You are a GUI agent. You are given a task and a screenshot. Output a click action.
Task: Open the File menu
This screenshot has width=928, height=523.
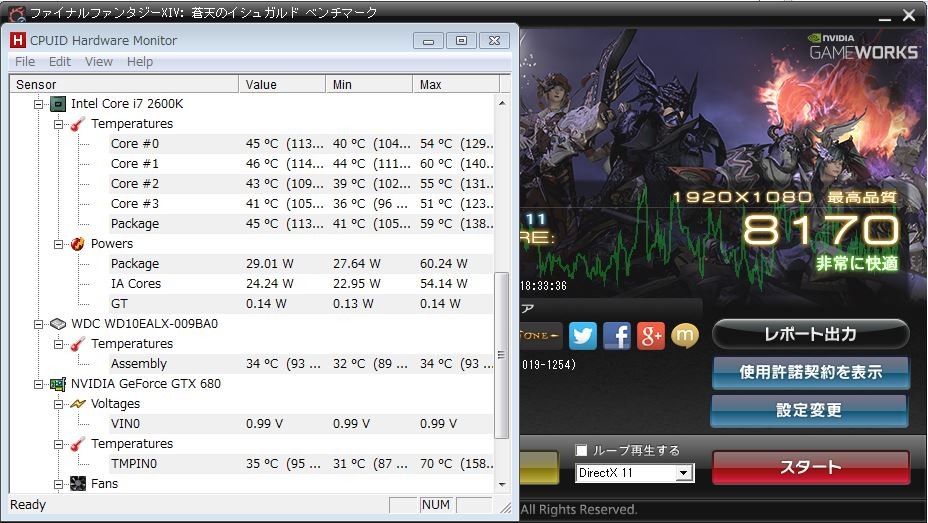point(25,62)
